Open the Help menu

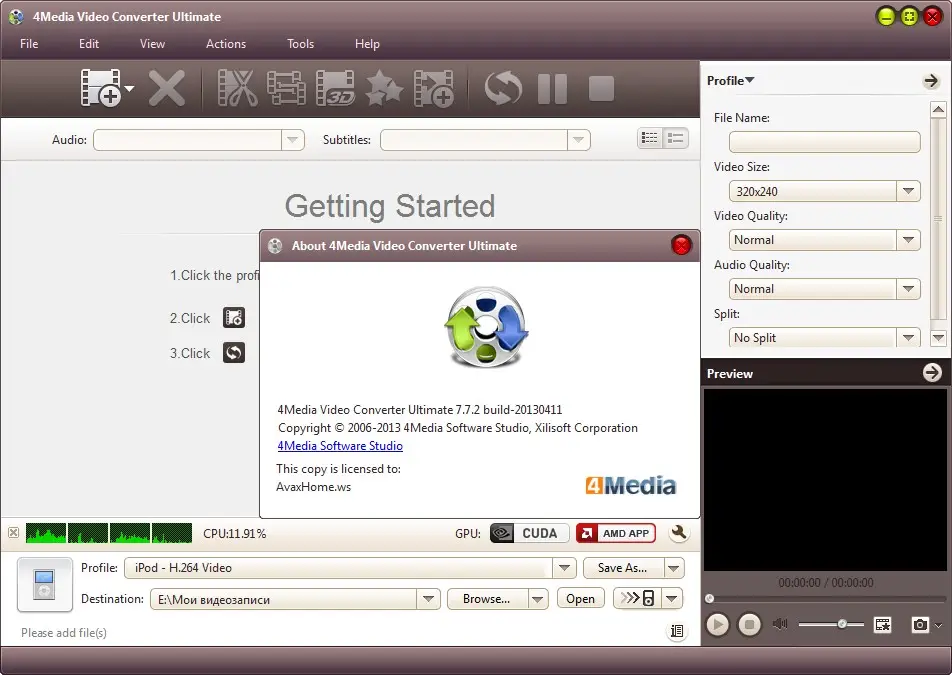367,44
